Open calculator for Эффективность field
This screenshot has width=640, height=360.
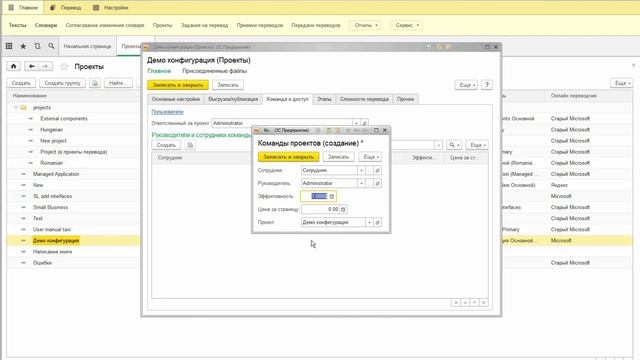[x=332, y=196]
